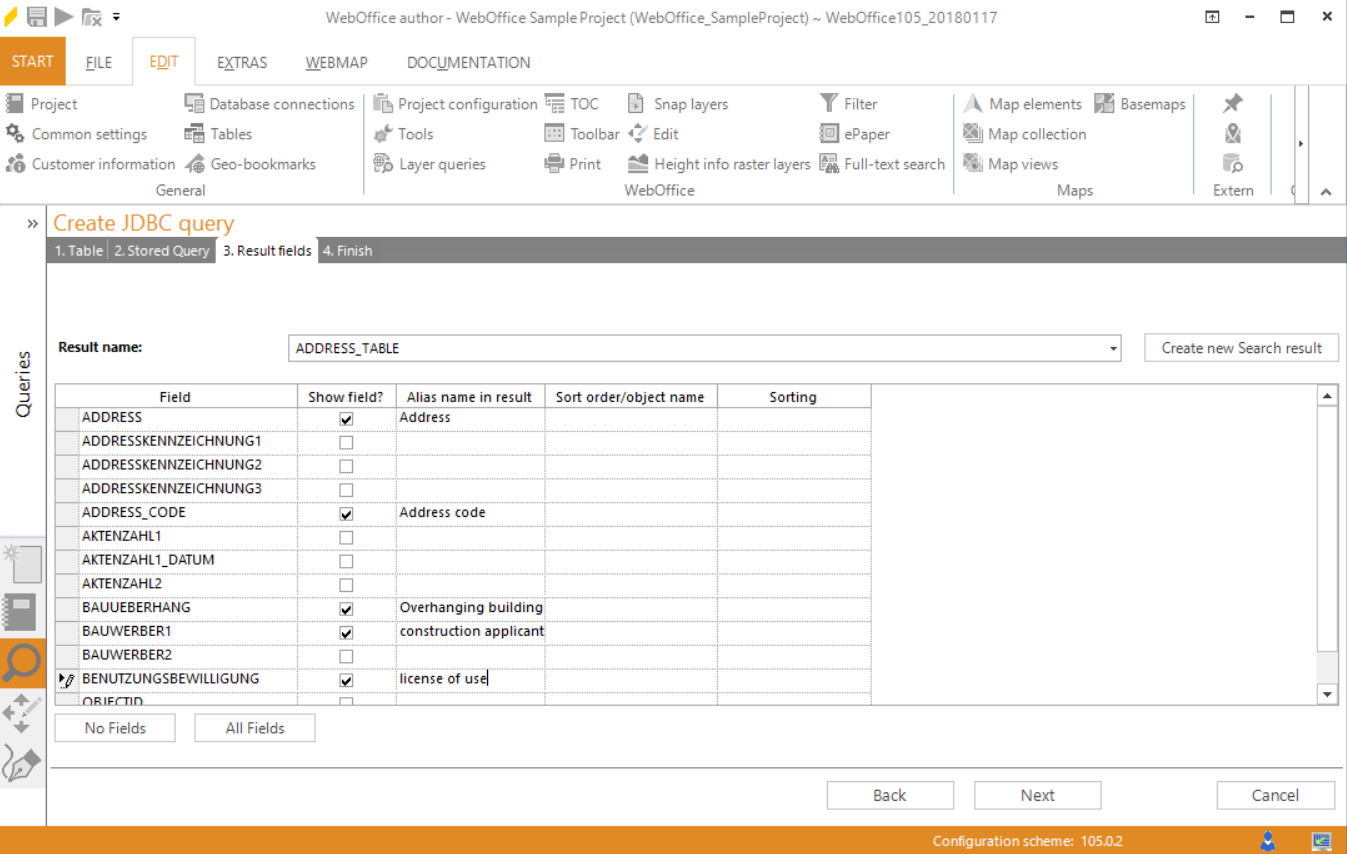This screenshot has height=854, width=1347.
Task: Click the table scrollbar down arrow
Action: tap(1327, 694)
